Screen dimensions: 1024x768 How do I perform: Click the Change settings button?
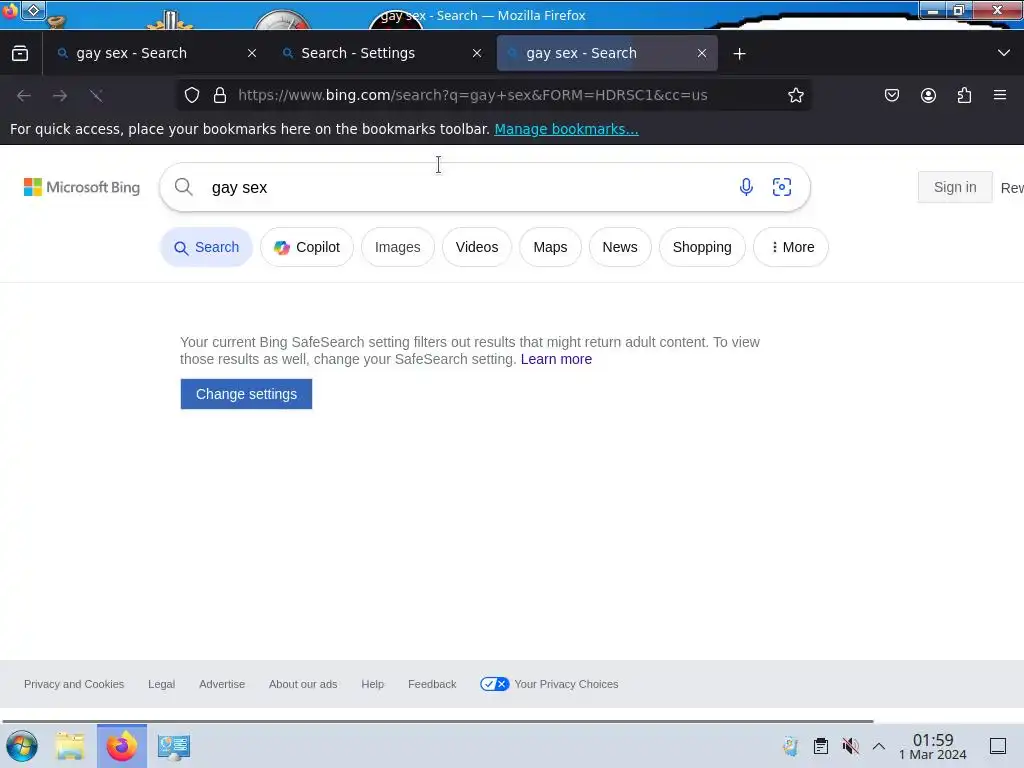(246, 394)
